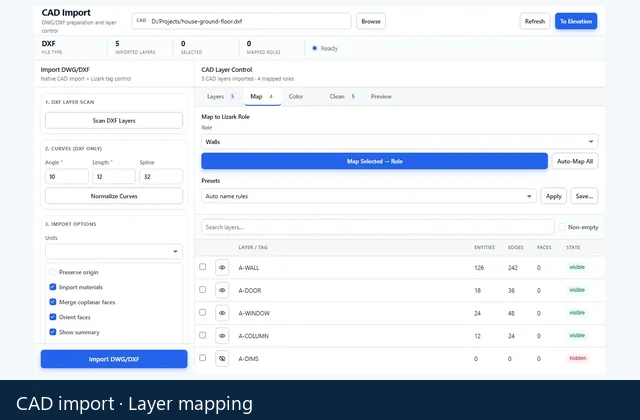This screenshot has width=640, height=420.
Task: Click the State column header
Action: click(x=573, y=247)
